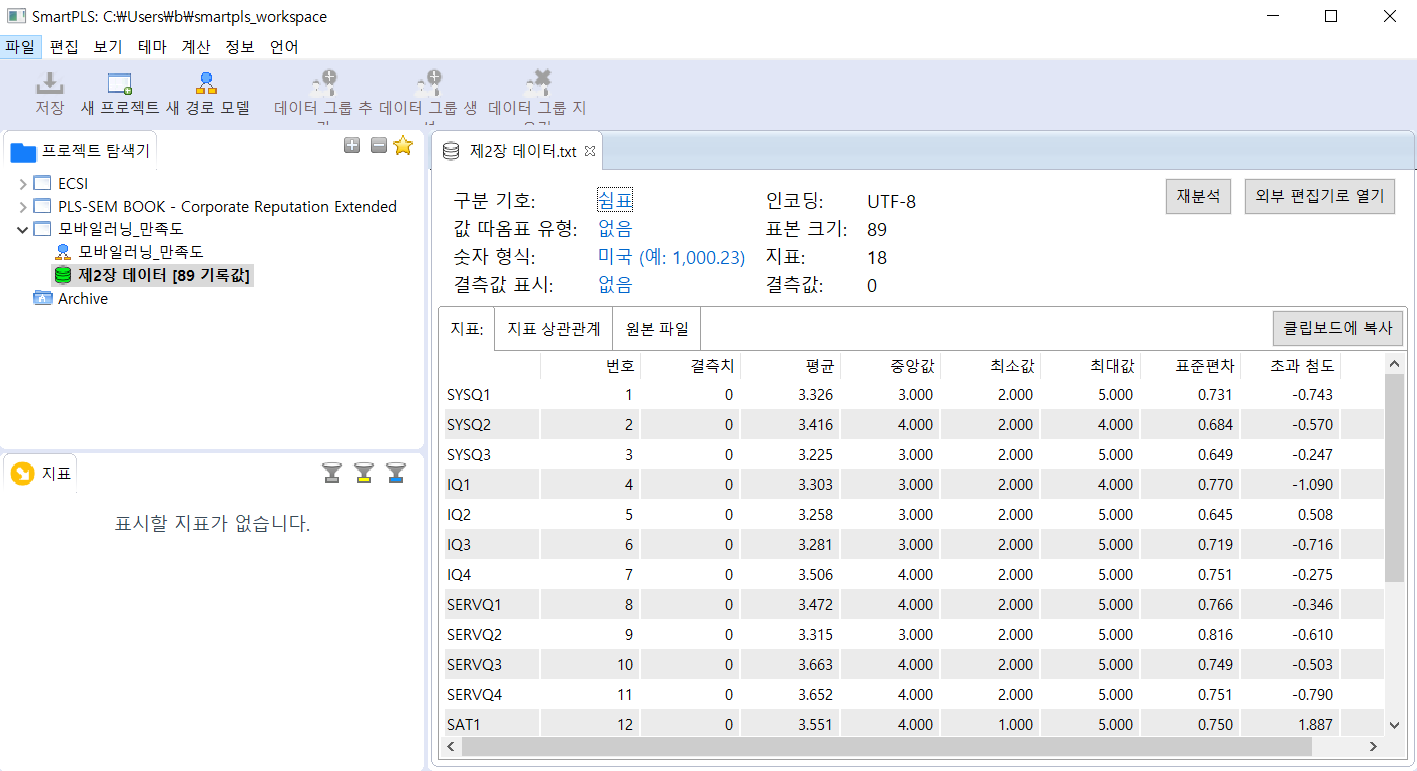Open the 계산 menu

coord(196,47)
